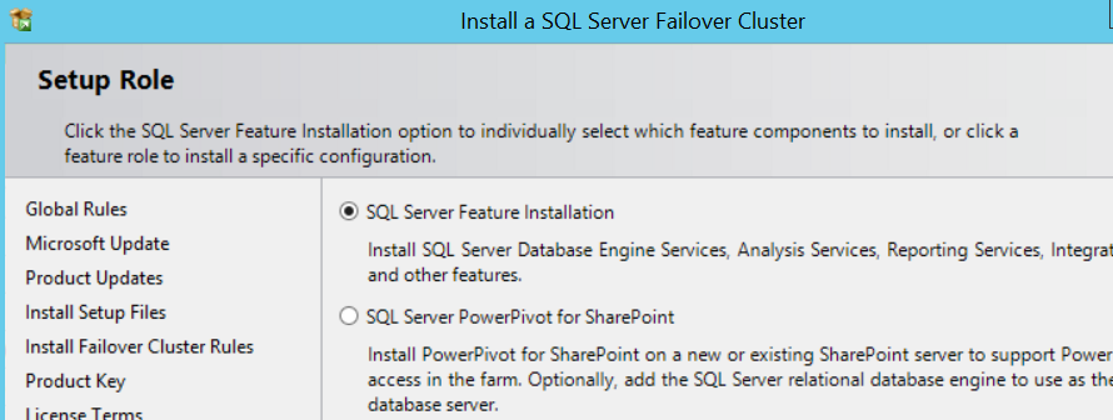Click the SQL Server setup box icon in title bar
The width and height of the screenshot is (1113, 420).
click(x=21, y=20)
